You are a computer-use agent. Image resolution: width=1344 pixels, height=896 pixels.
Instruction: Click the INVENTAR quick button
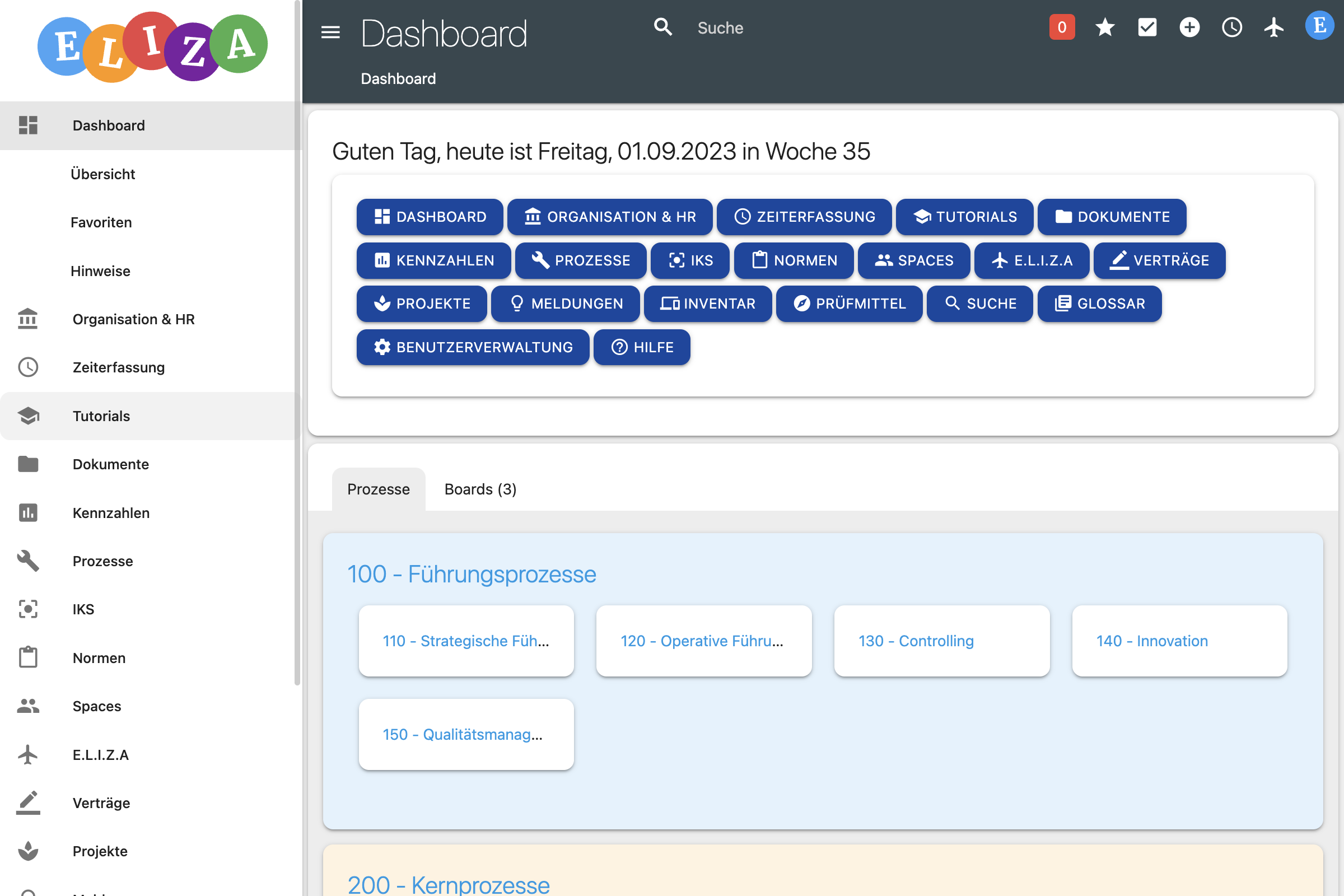[x=707, y=304]
